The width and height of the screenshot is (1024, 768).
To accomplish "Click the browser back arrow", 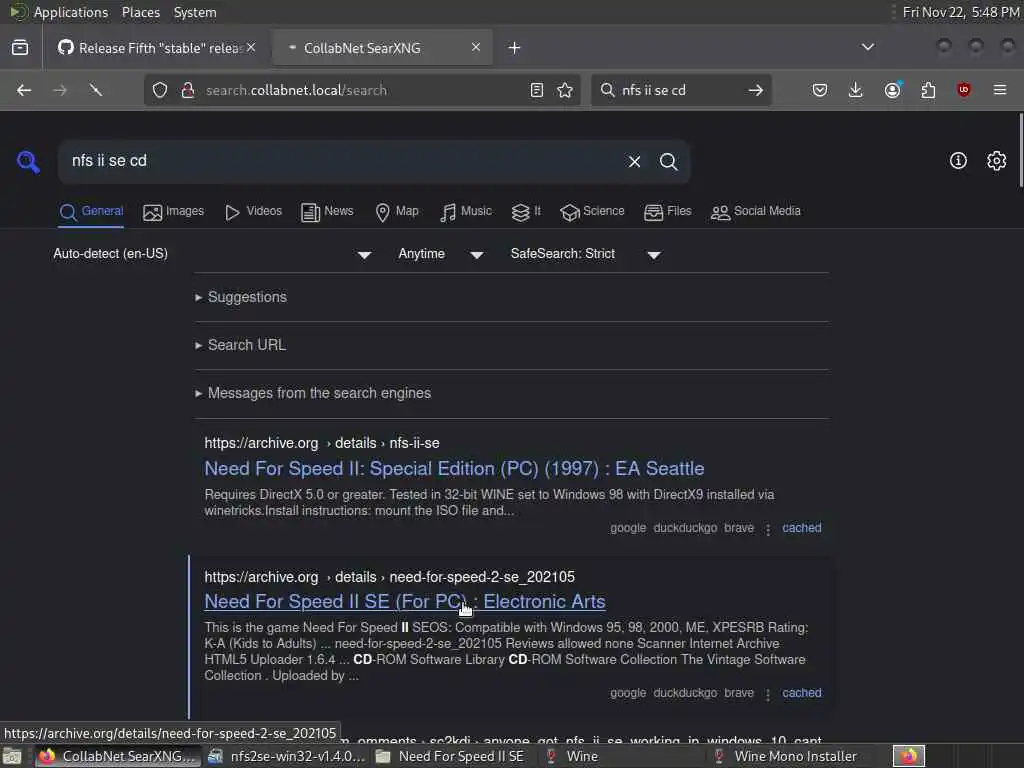I will pyautogui.click(x=24, y=90).
